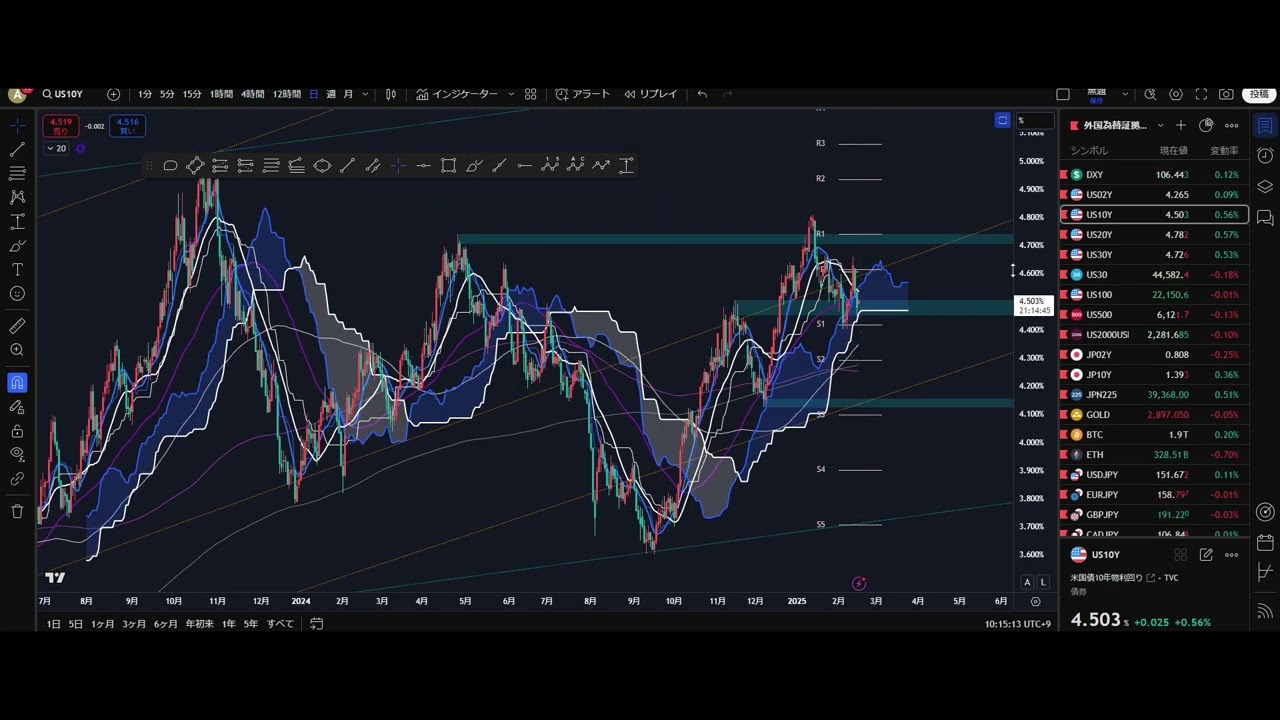Pick the rectangle shape in drawing toolbar
This screenshot has height=720, width=1280.
[449, 166]
